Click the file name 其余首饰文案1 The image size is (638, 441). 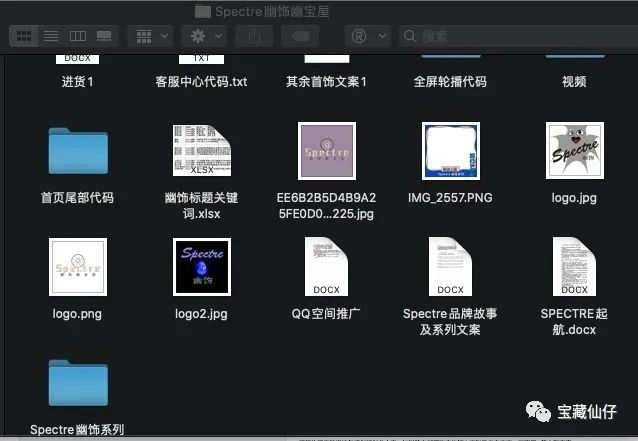[x=326, y=82]
